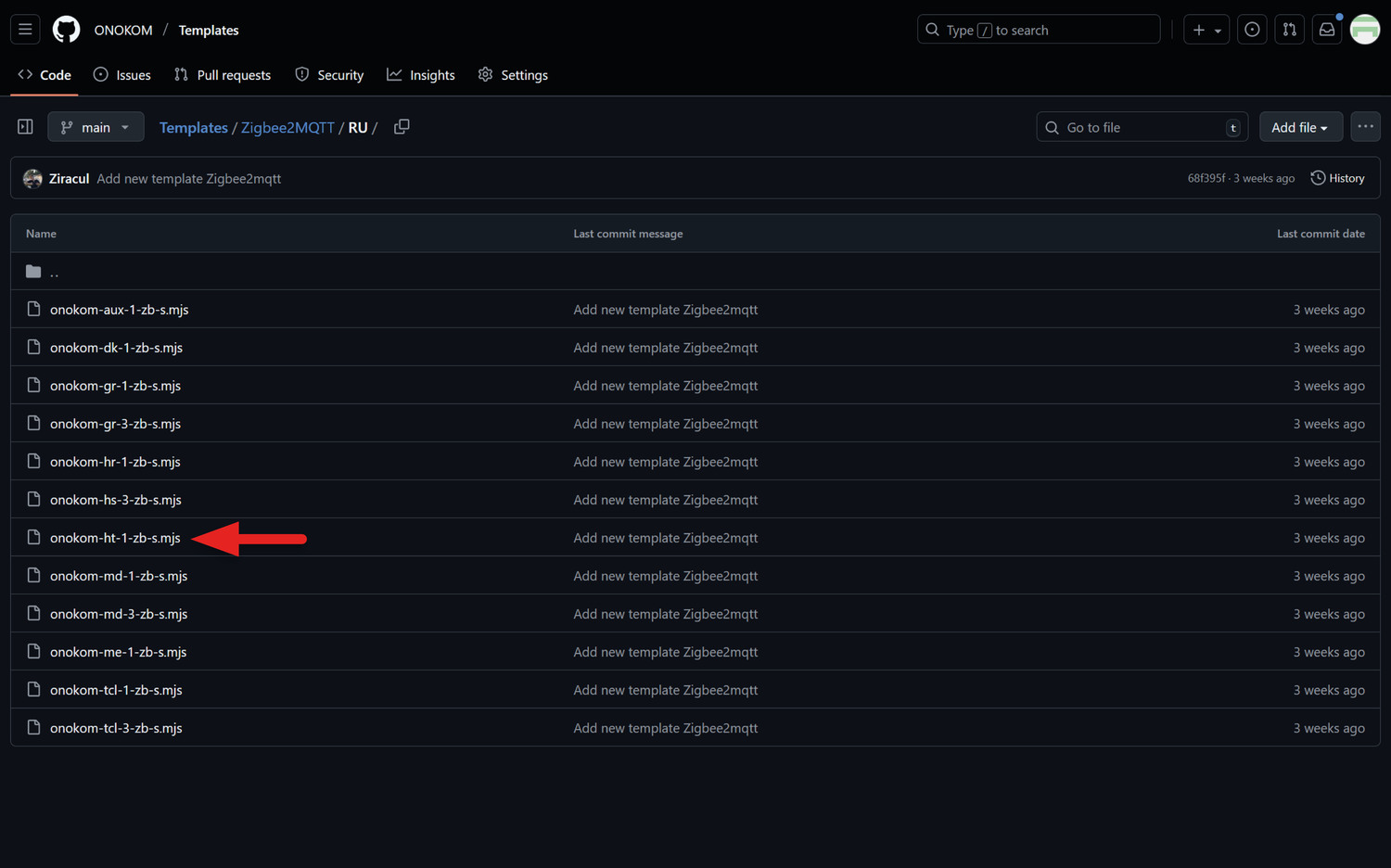Image resolution: width=1391 pixels, height=868 pixels.
Task: Open the hamburger navigation menu
Action: point(25,30)
